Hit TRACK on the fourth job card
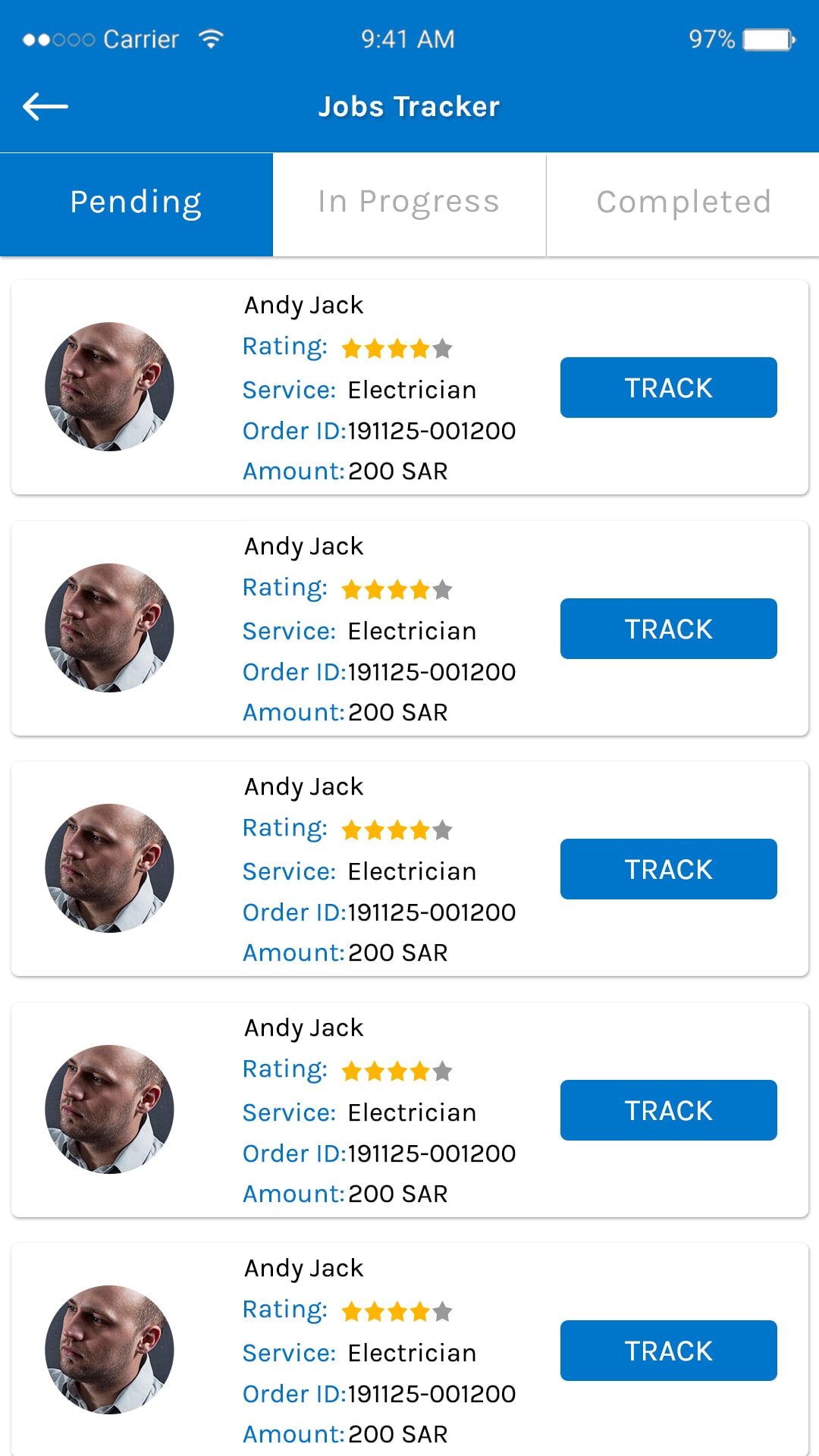Viewport: 819px width, 1456px height. 668,1110
